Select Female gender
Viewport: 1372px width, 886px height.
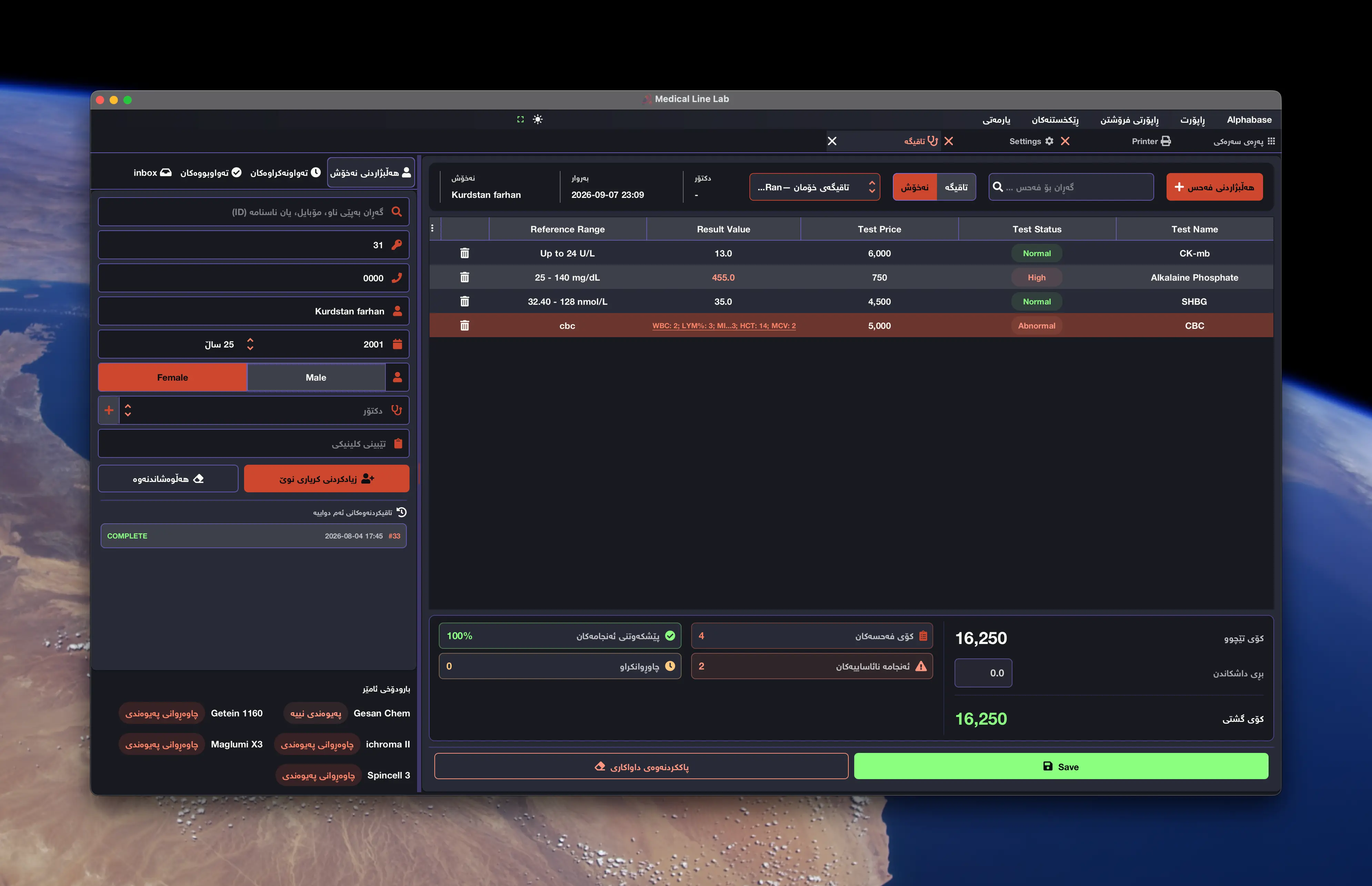(x=173, y=377)
